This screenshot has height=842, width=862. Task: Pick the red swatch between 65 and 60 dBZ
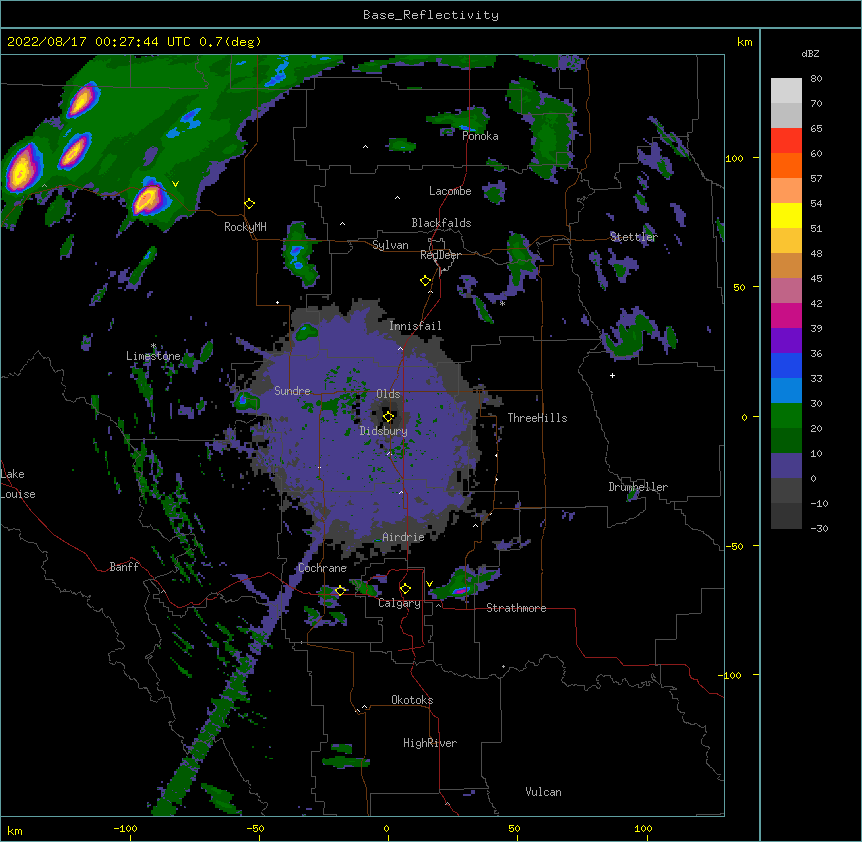coord(786,141)
